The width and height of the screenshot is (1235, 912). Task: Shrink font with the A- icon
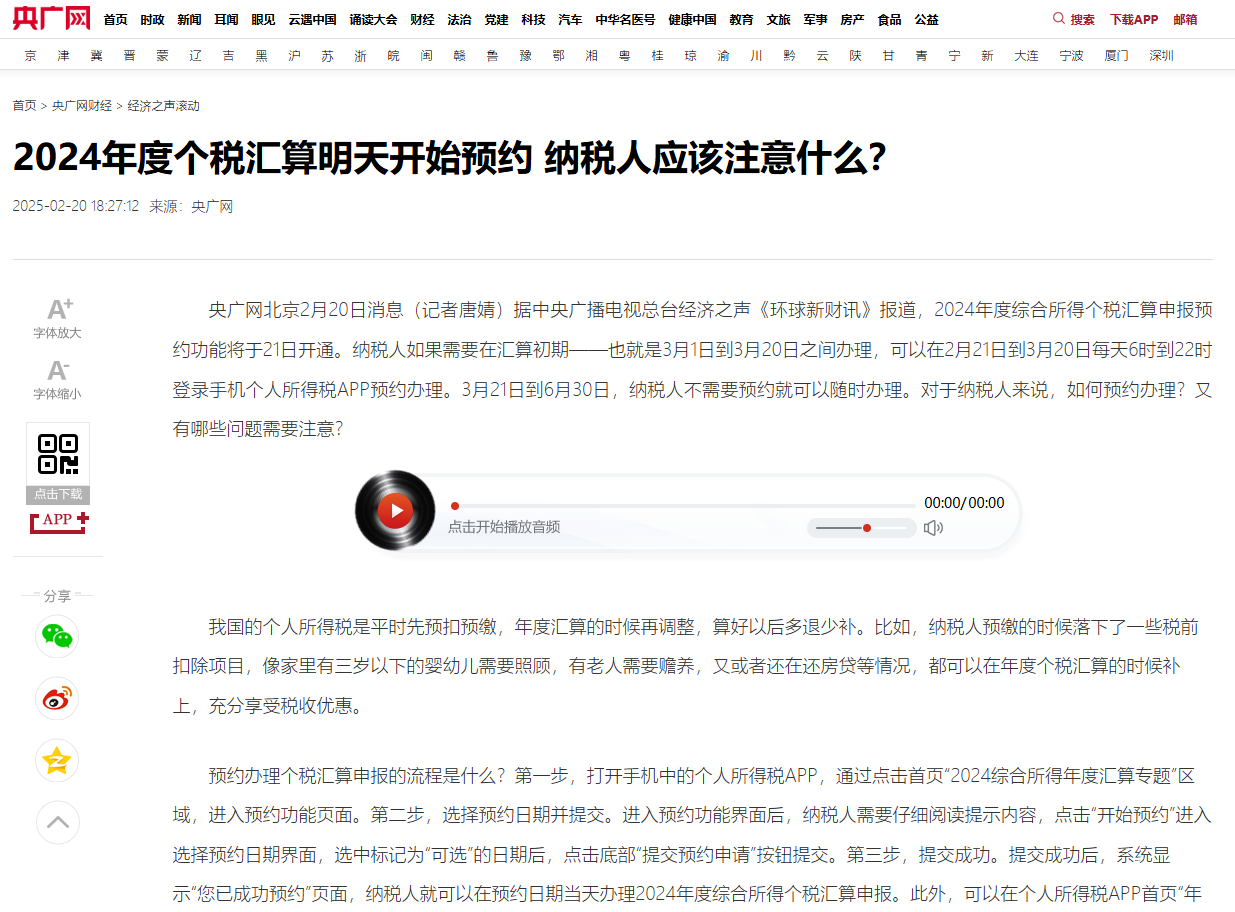pyautogui.click(x=58, y=371)
